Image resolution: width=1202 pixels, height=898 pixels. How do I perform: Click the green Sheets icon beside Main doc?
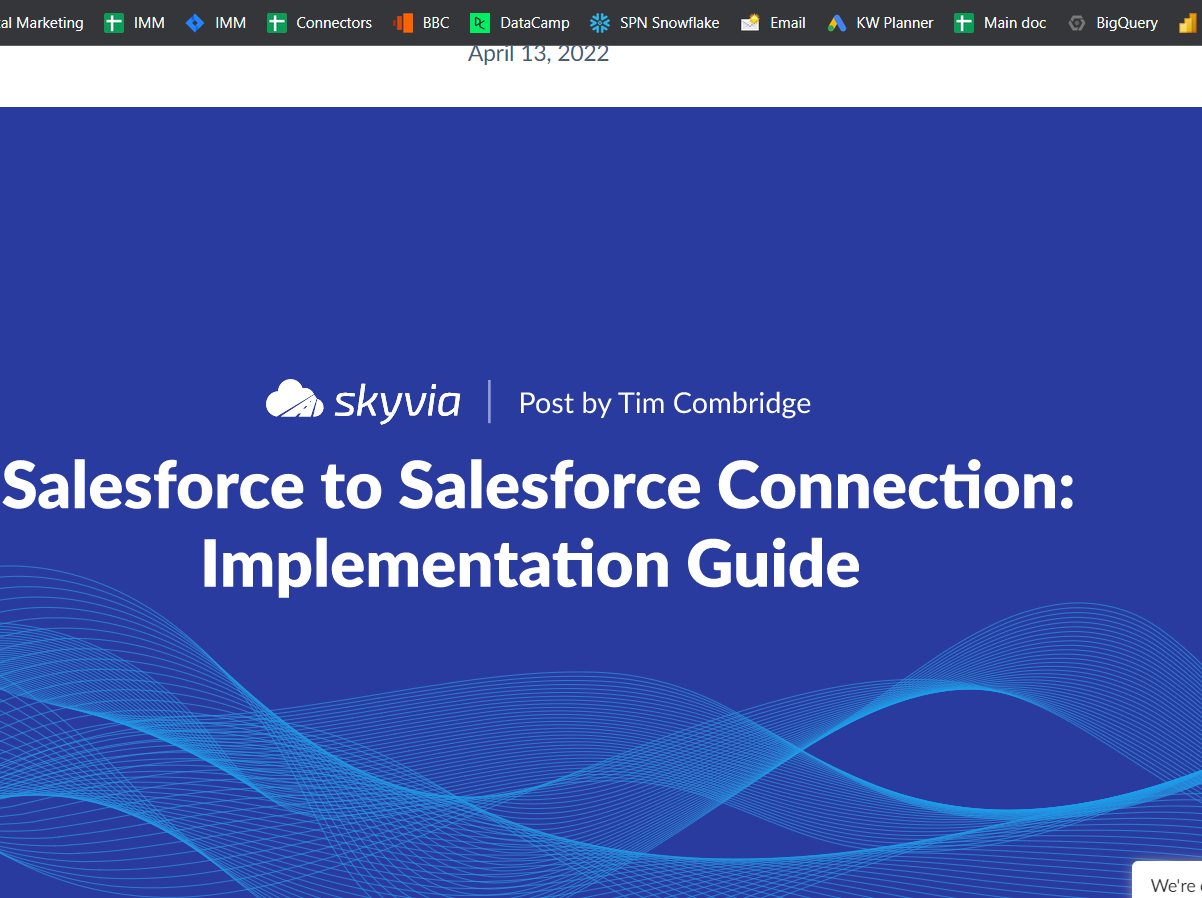click(x=964, y=23)
